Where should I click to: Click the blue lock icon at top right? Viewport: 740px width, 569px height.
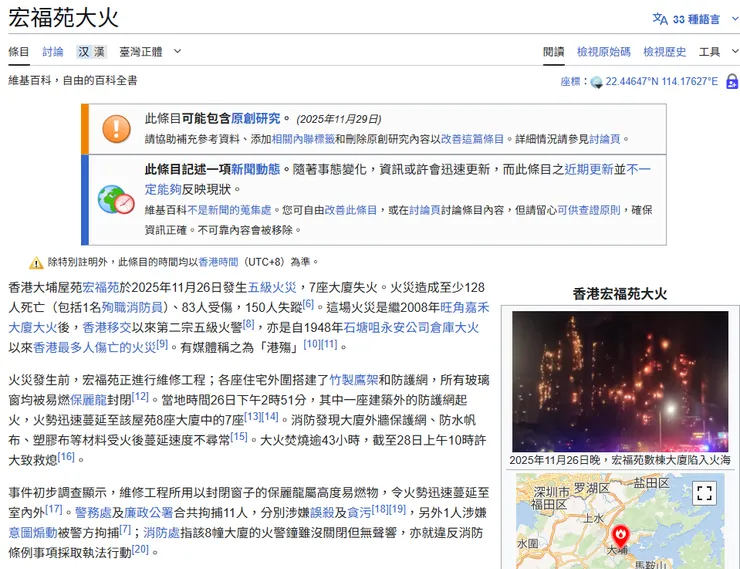pos(732,82)
